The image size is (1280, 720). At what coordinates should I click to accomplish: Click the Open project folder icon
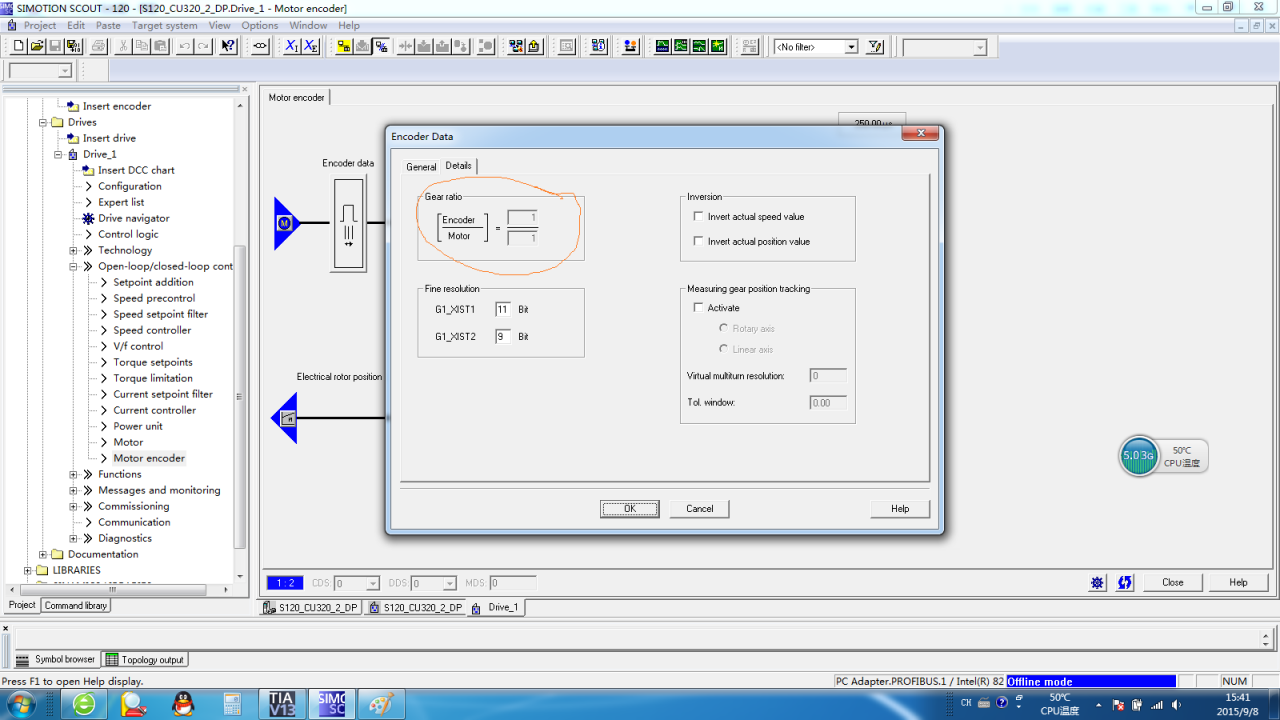37,46
